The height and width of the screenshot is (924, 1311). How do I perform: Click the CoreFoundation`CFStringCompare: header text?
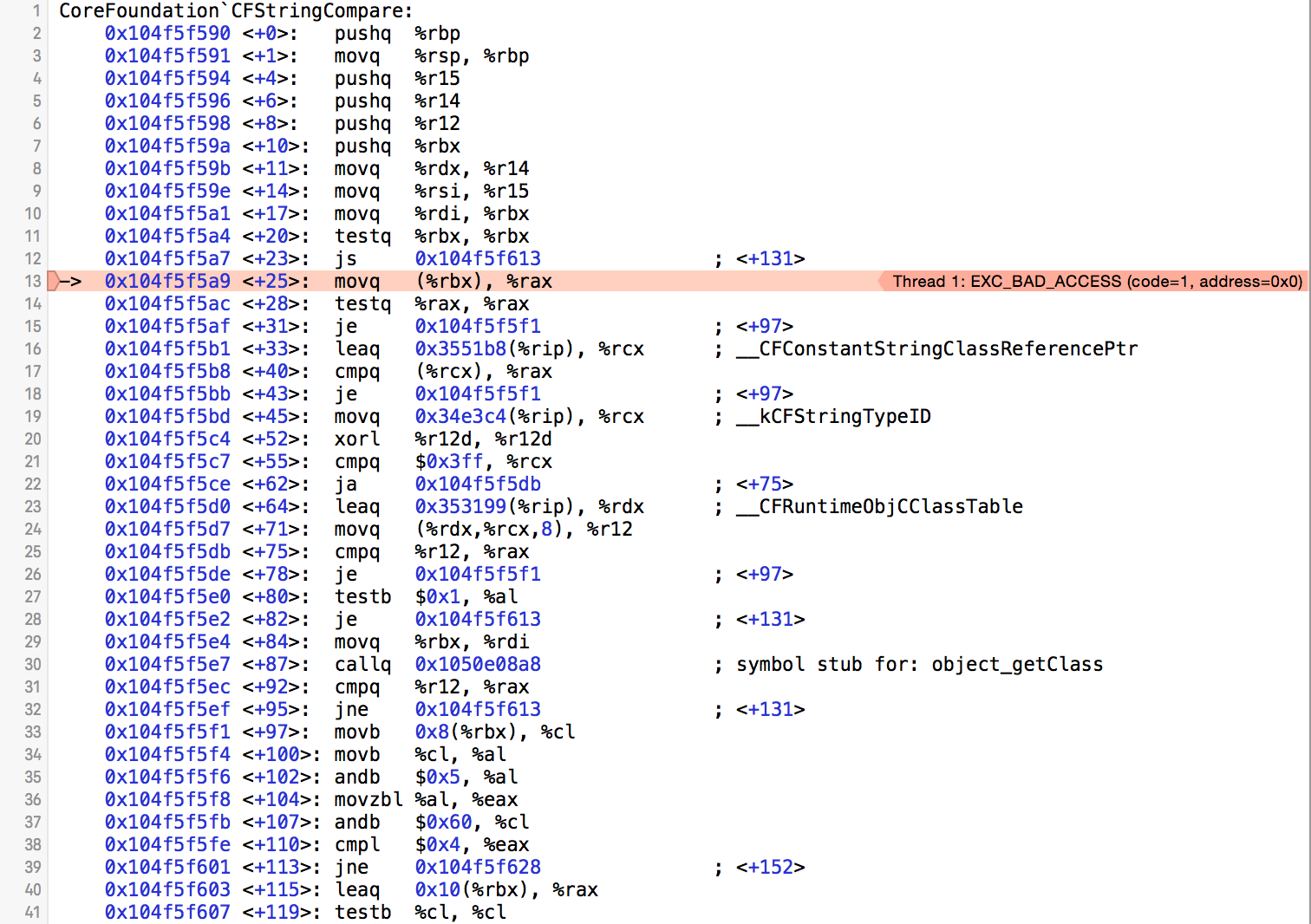click(x=237, y=11)
